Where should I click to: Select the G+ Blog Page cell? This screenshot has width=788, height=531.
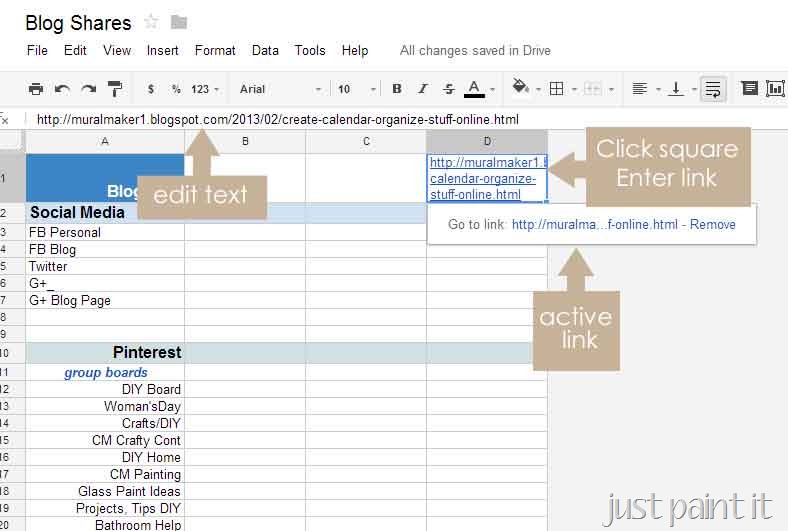pos(105,300)
